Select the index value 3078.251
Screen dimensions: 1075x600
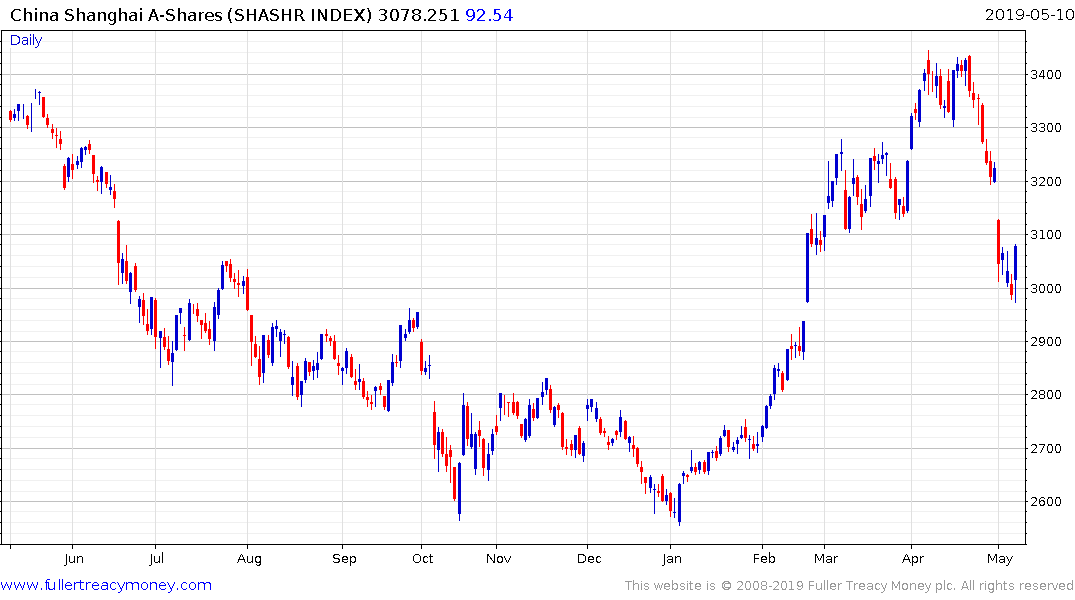(418, 15)
